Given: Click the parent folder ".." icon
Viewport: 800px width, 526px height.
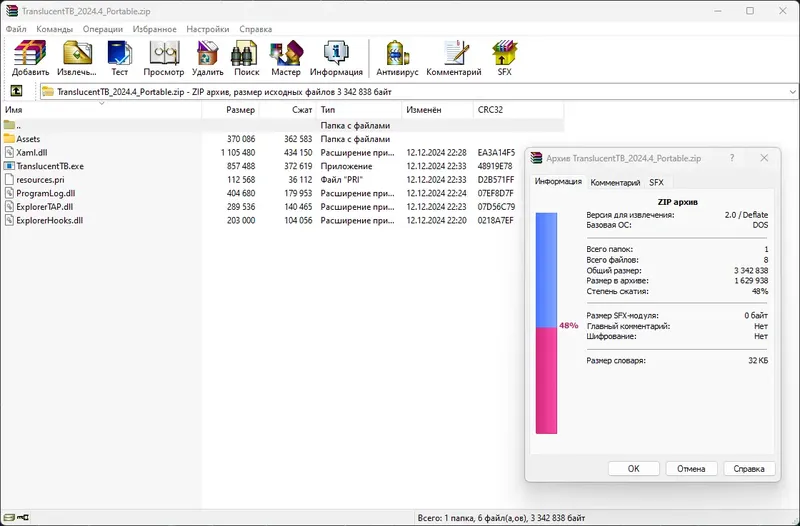Looking at the screenshot, I should tap(9, 125).
